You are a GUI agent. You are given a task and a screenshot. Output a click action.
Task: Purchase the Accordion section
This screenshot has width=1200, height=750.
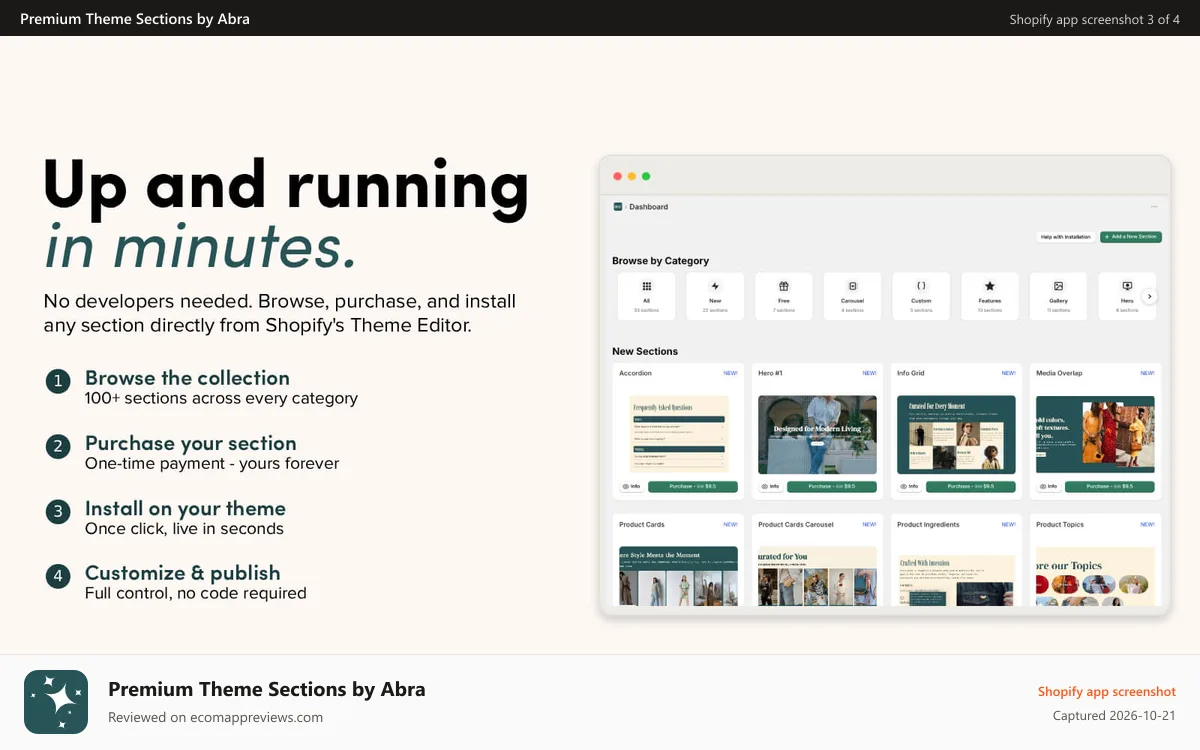click(693, 487)
